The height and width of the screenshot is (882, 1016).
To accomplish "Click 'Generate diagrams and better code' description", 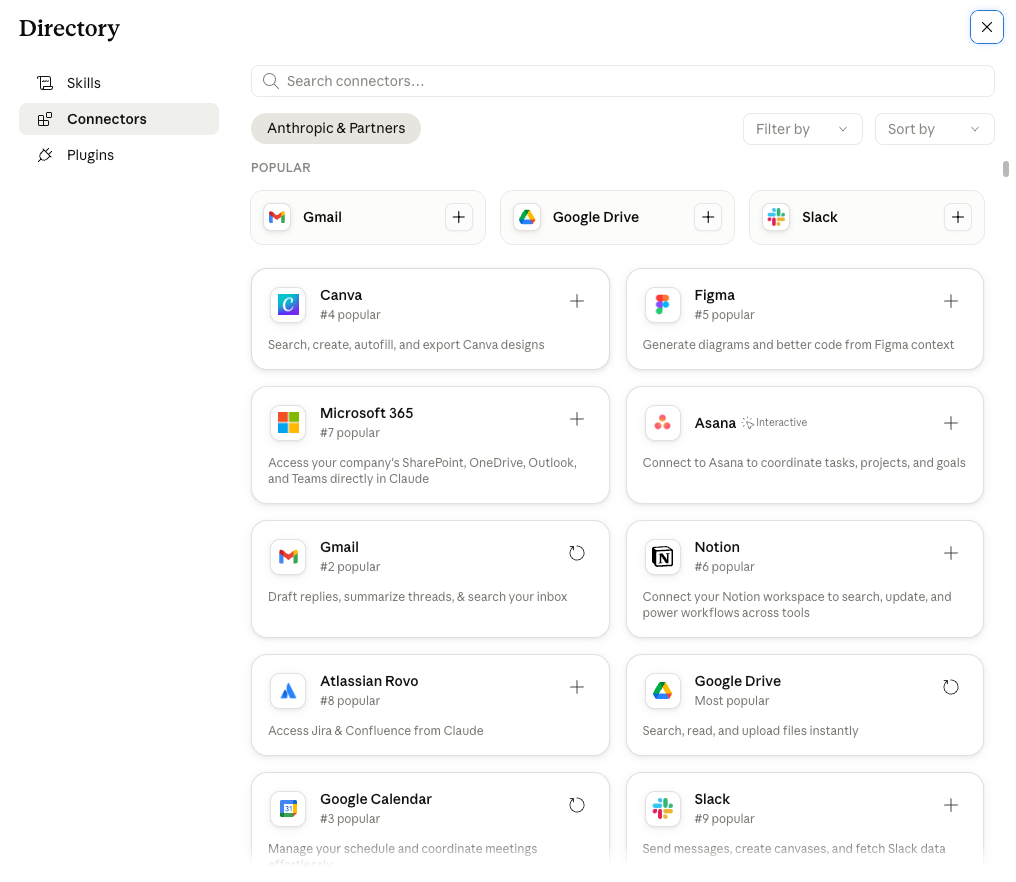I will (798, 345).
